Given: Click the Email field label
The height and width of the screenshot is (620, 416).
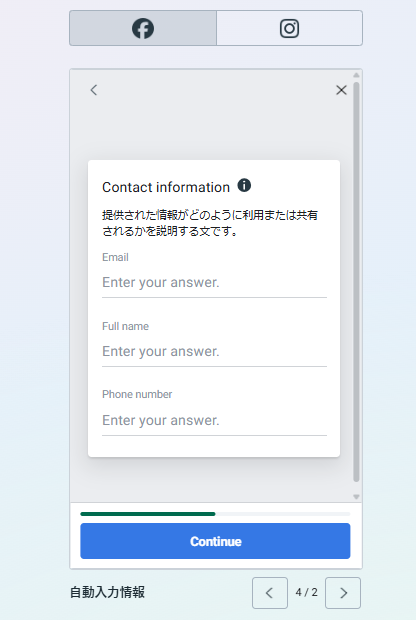Looking at the screenshot, I should (115, 257).
